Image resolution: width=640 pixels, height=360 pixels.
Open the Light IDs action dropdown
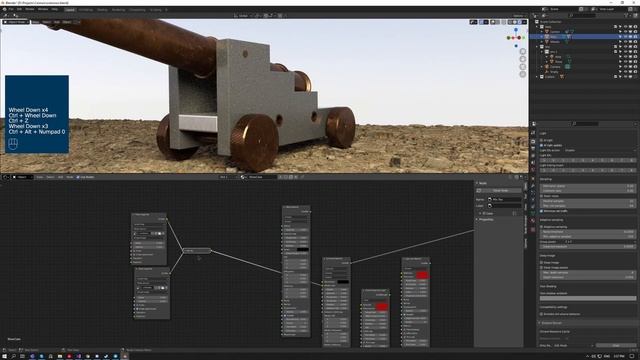pos(599,150)
